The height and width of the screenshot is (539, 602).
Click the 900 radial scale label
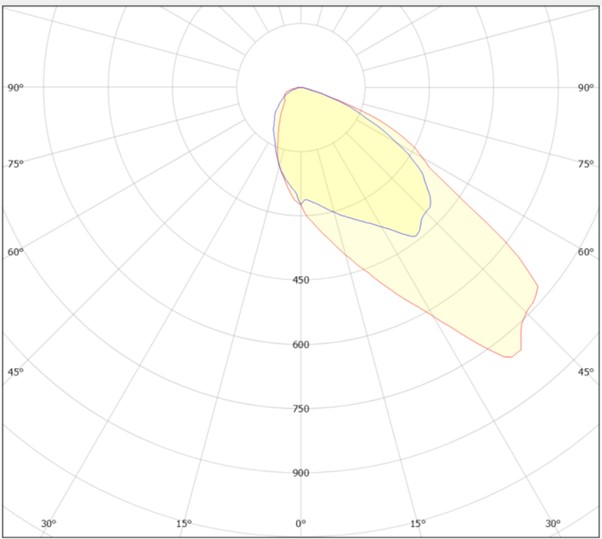pos(300,473)
